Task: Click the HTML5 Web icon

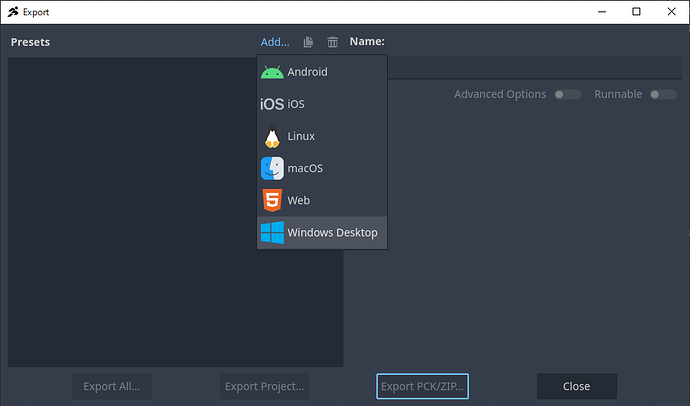Action: pos(272,200)
